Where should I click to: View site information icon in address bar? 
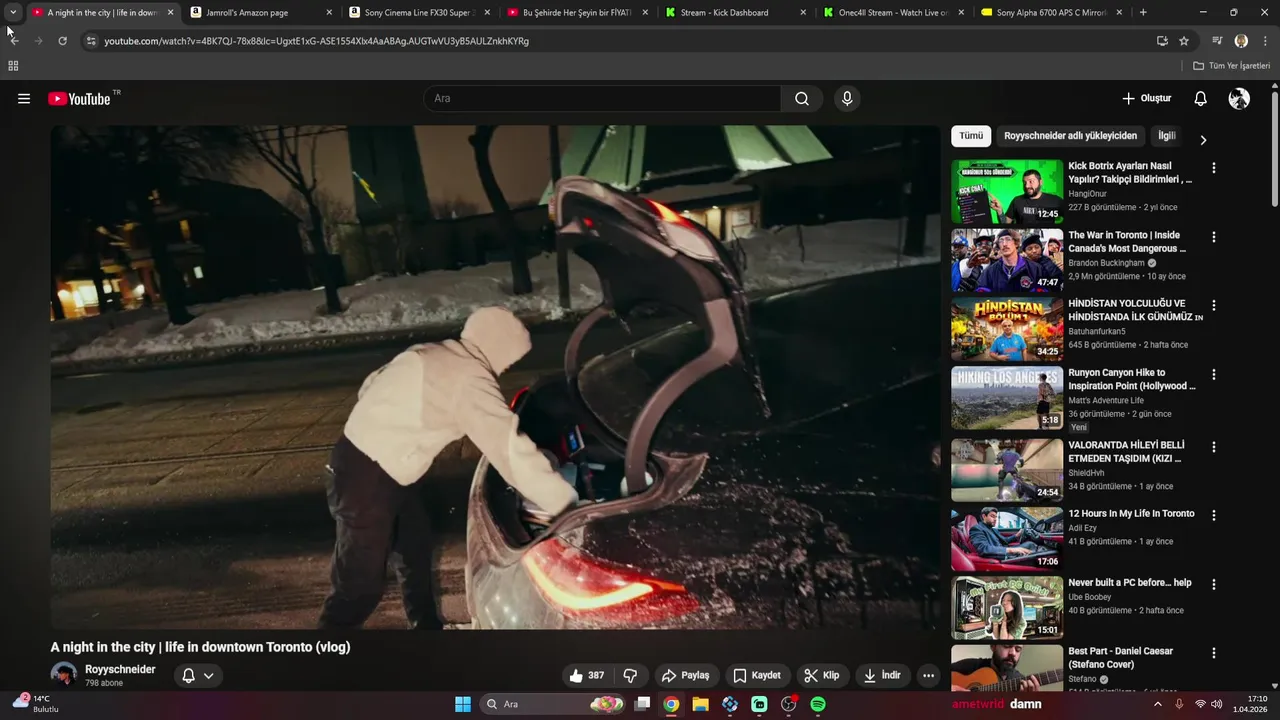point(91,41)
